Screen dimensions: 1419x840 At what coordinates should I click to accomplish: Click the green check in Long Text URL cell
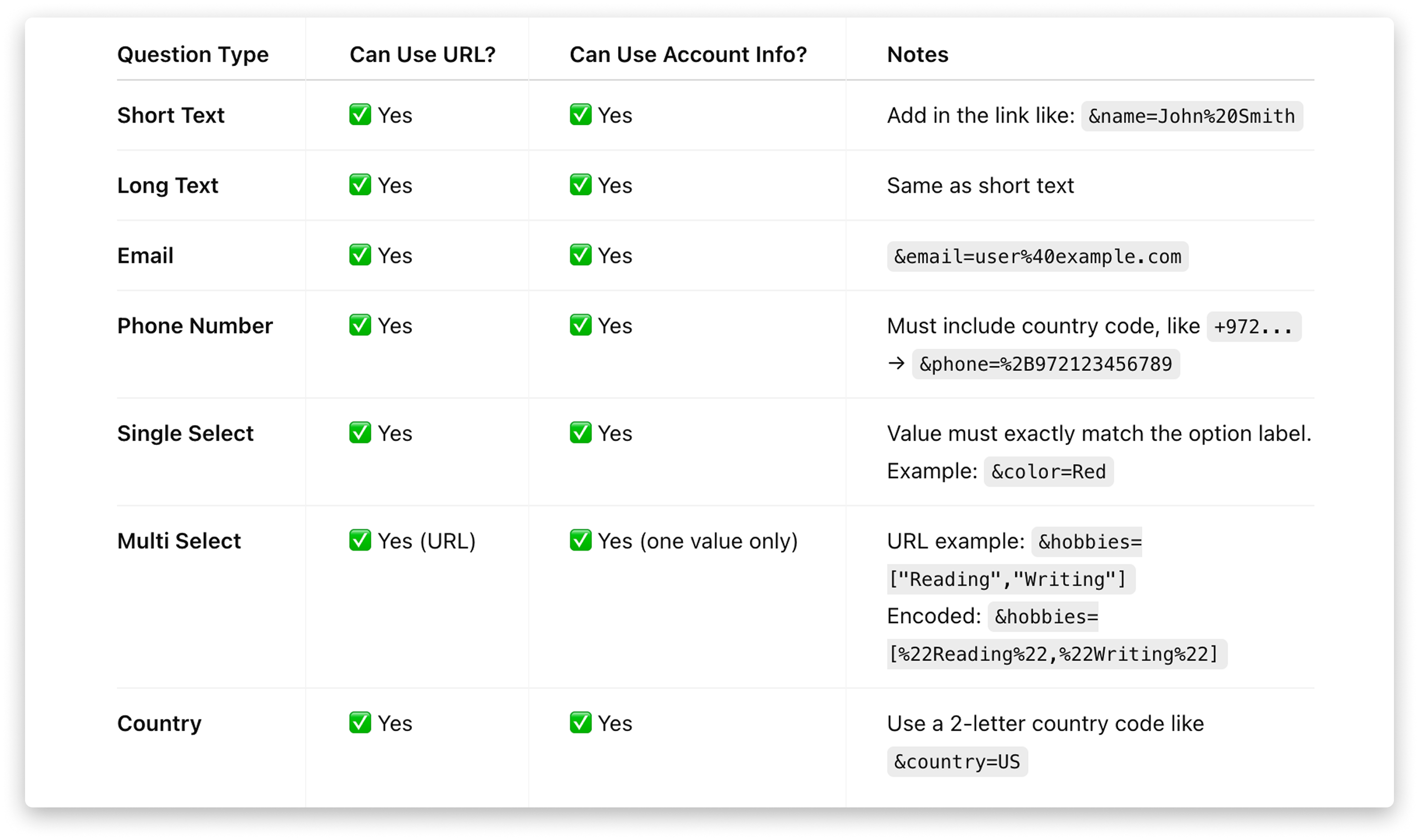[360, 184]
